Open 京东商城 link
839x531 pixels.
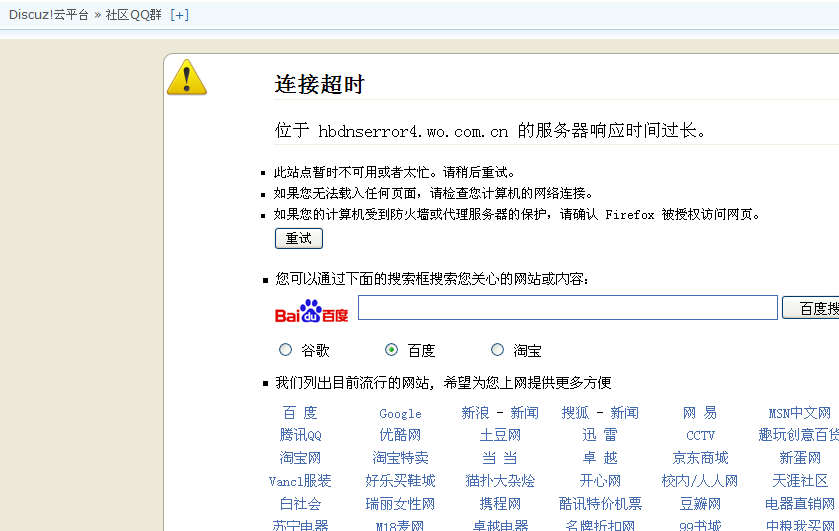coord(700,458)
